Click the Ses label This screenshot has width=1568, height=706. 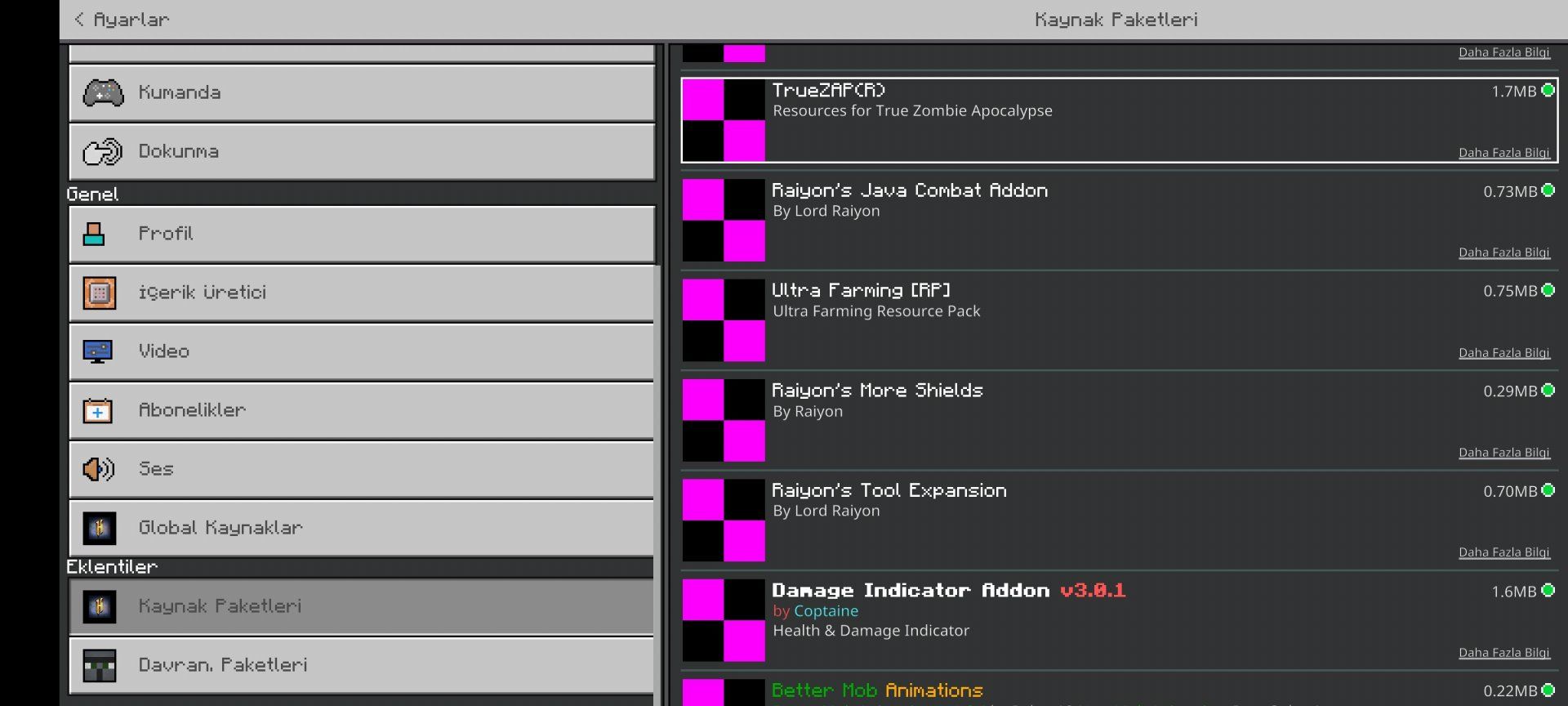pyautogui.click(x=156, y=469)
